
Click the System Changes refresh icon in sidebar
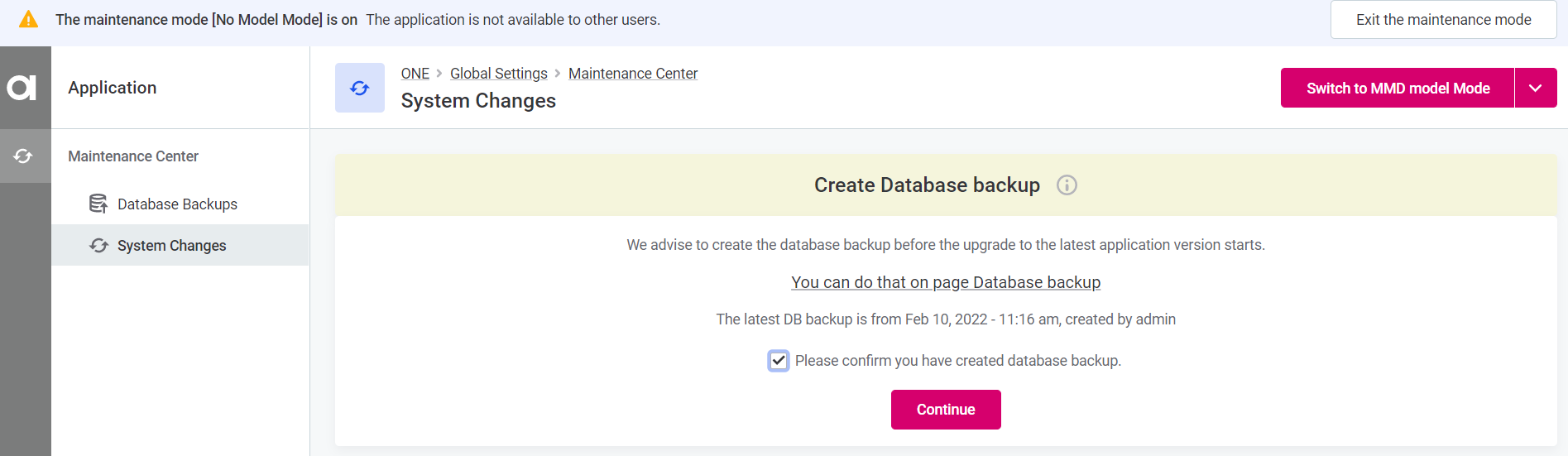coord(99,246)
